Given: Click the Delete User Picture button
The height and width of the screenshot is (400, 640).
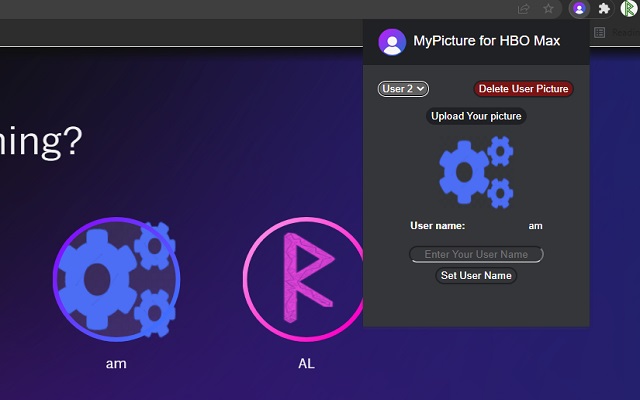Looking at the screenshot, I should tap(523, 89).
